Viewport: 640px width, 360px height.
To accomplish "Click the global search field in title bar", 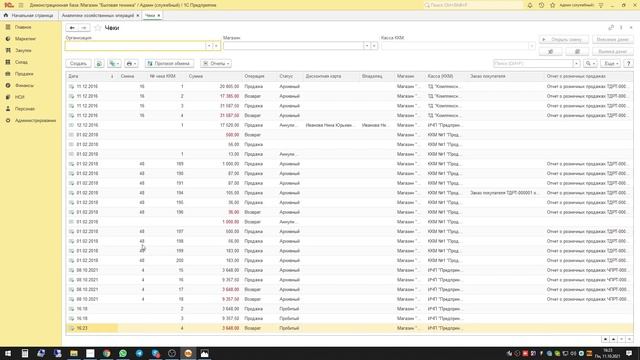I will [473, 5].
